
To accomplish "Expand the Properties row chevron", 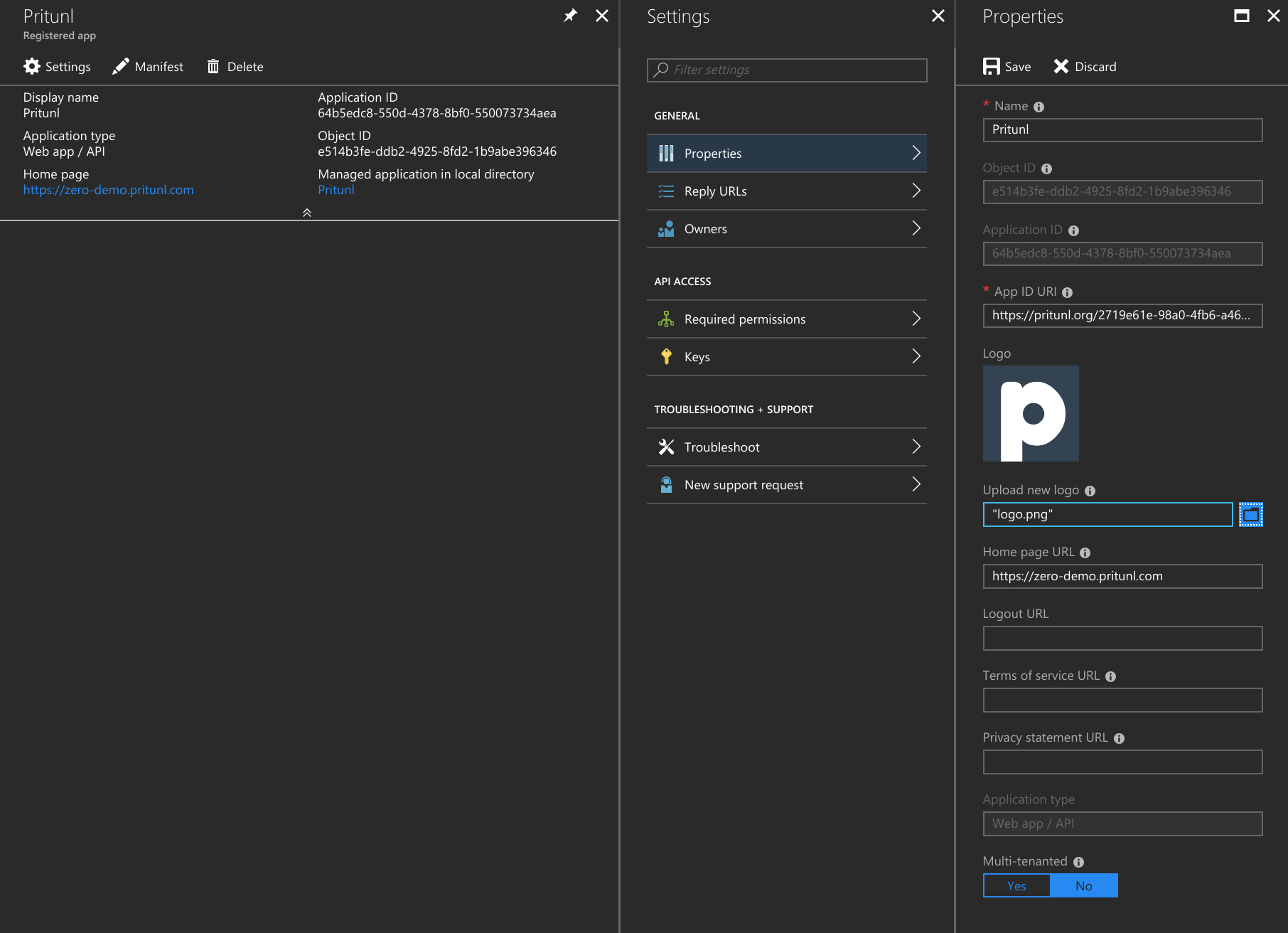I will (916, 153).
